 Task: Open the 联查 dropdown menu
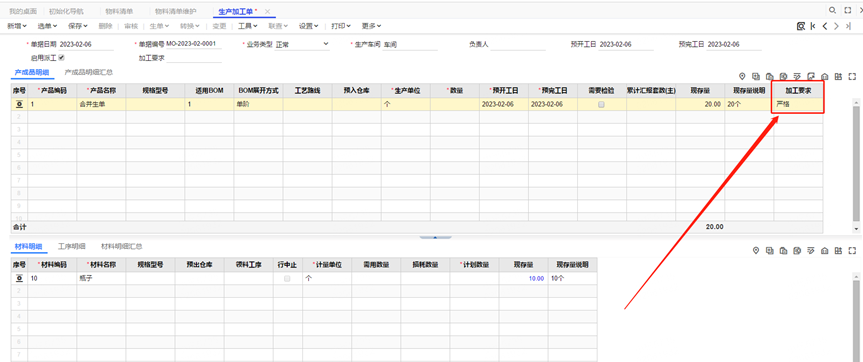pyautogui.click(x=278, y=26)
